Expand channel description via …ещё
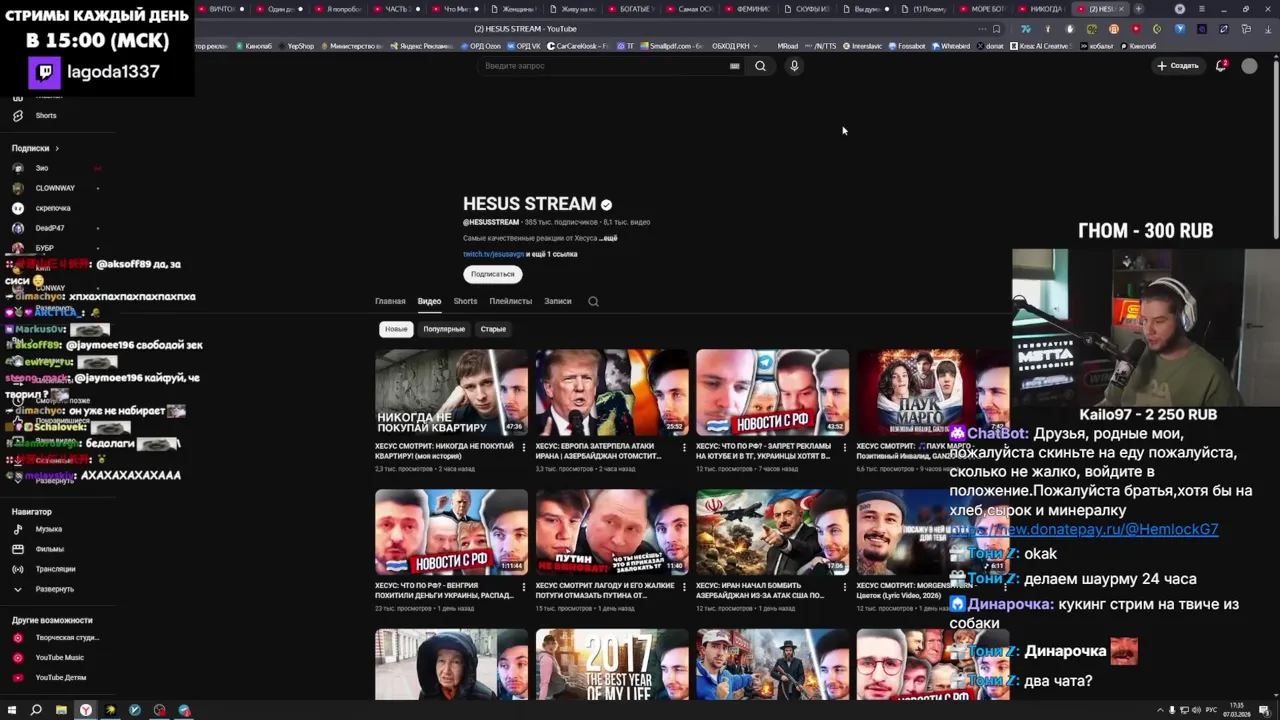 click(608, 238)
